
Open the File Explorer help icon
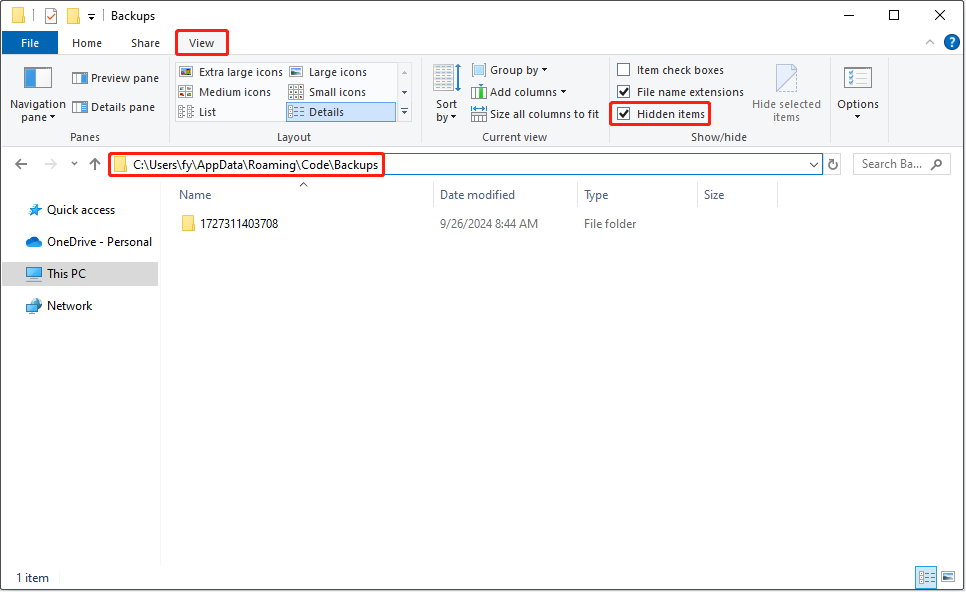[951, 43]
